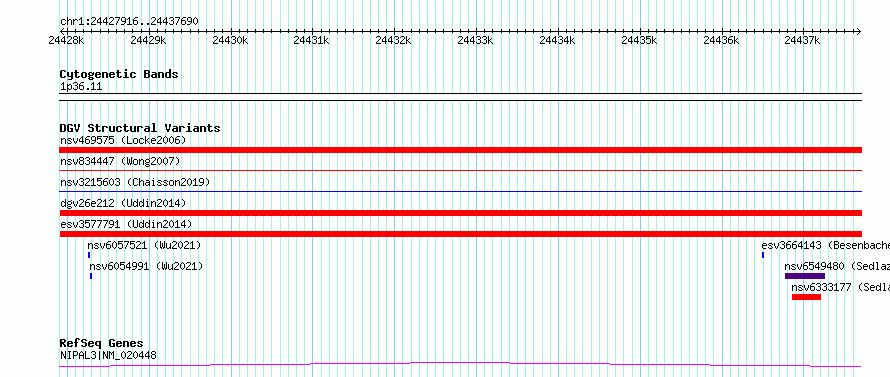
Task: Click the chr1:24427916..24437690 region label
Action: tap(129, 22)
